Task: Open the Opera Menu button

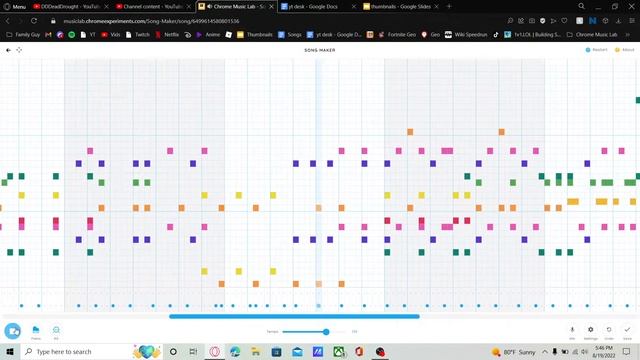Action: [x=15, y=7]
